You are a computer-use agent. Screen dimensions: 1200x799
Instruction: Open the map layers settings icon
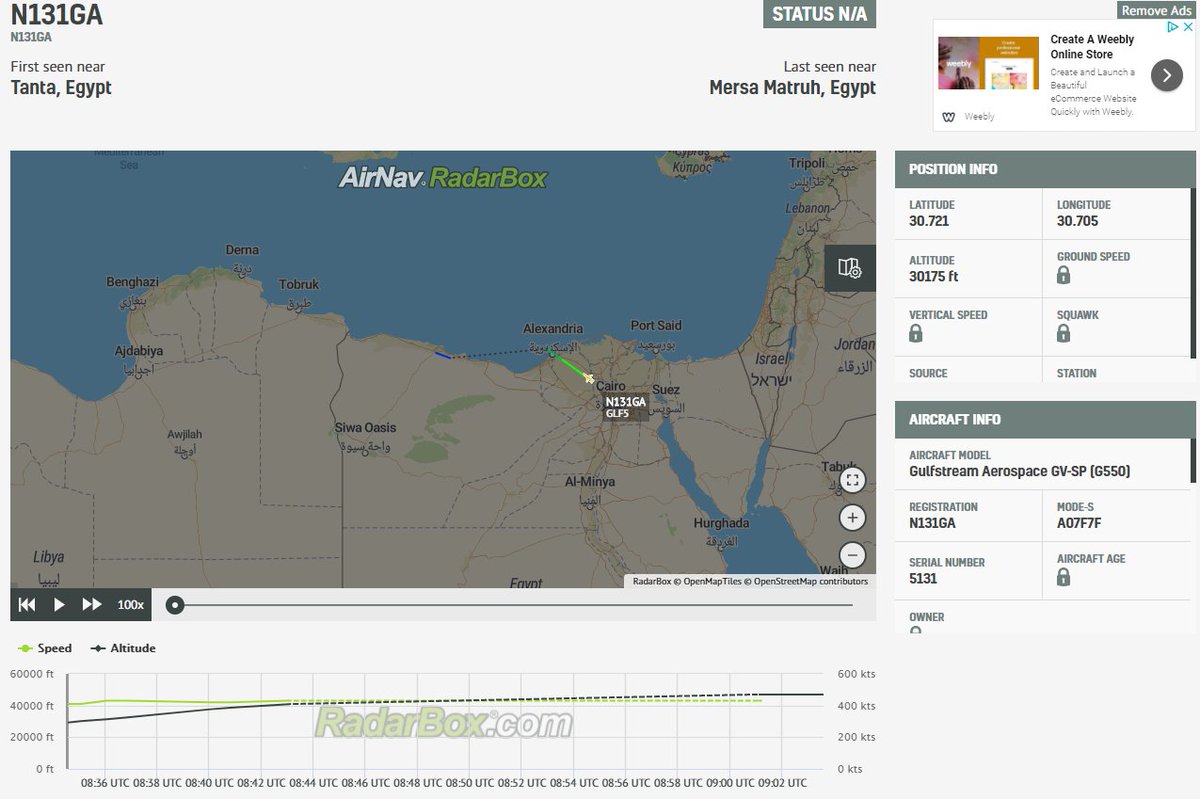point(850,268)
